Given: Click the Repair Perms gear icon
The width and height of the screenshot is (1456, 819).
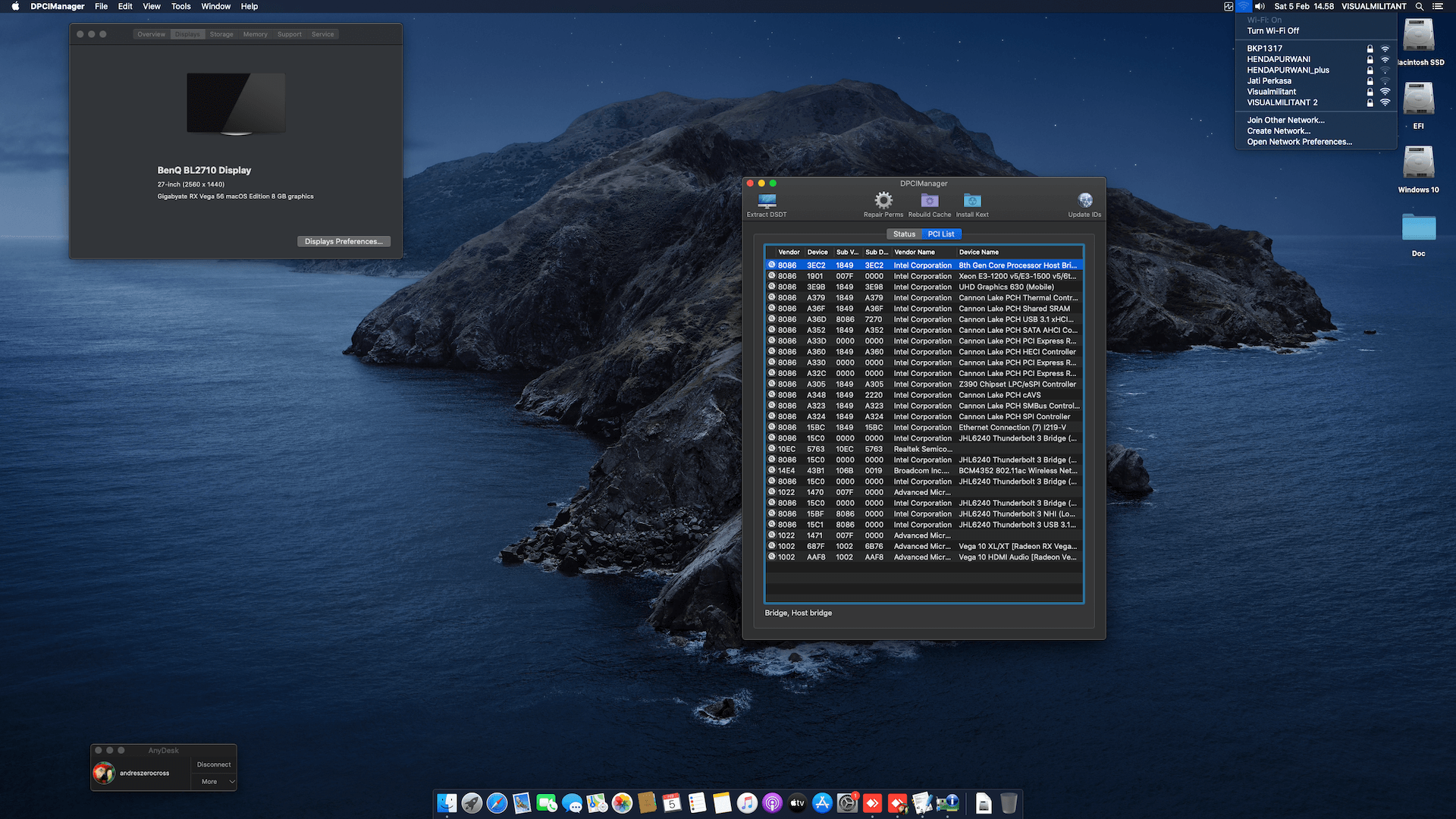Looking at the screenshot, I should click(x=883, y=200).
